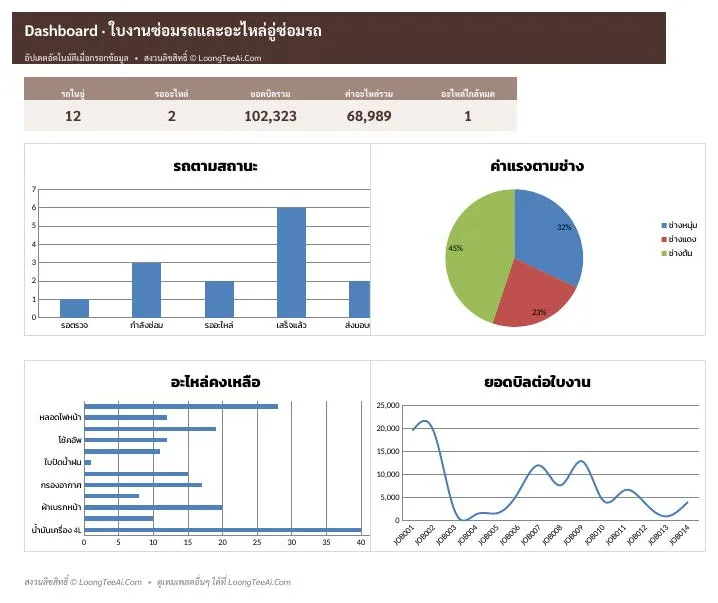Click the รถในอู่ KPI header label
Image resolution: width=718 pixels, height=603 pixels.
pos(73,93)
